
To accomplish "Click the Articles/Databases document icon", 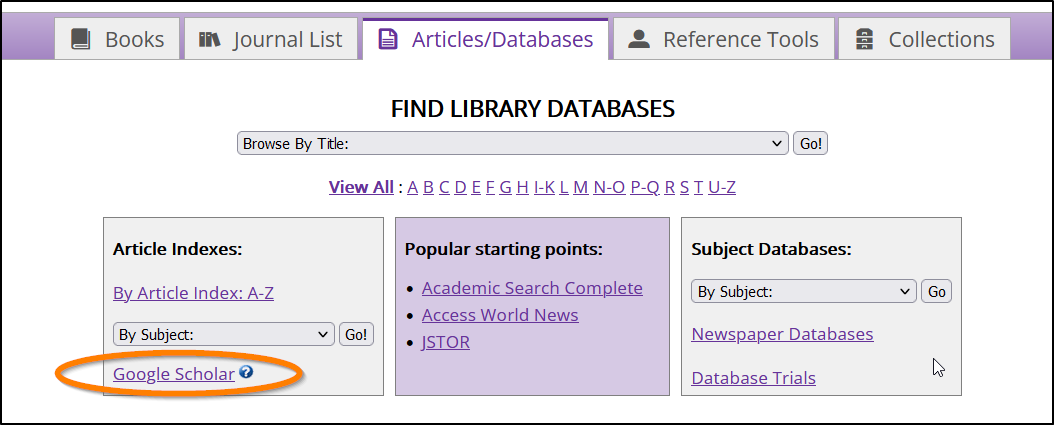I will pyautogui.click(x=387, y=40).
